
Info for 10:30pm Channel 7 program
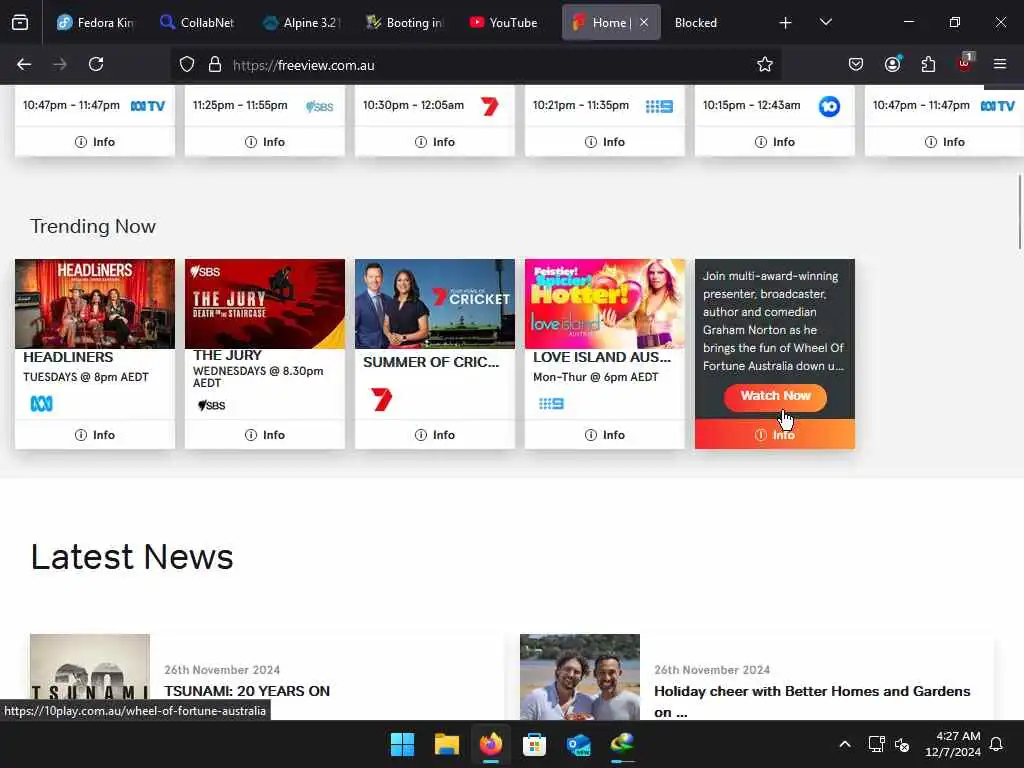(434, 142)
